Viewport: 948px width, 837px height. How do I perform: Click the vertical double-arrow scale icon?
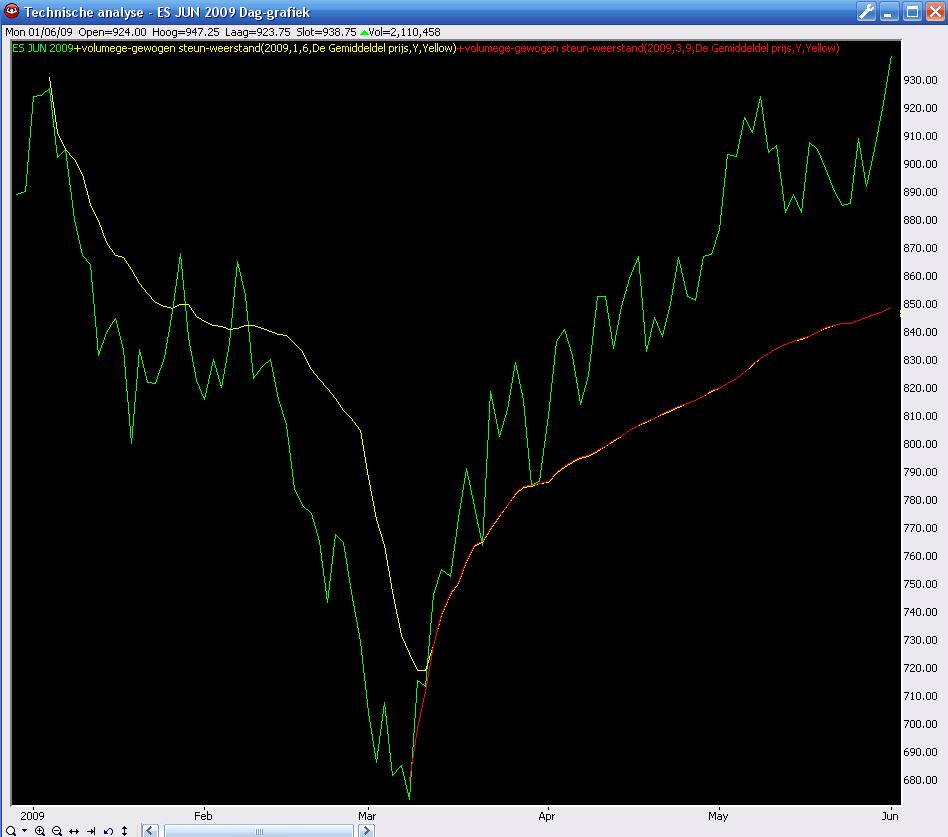click(x=124, y=830)
